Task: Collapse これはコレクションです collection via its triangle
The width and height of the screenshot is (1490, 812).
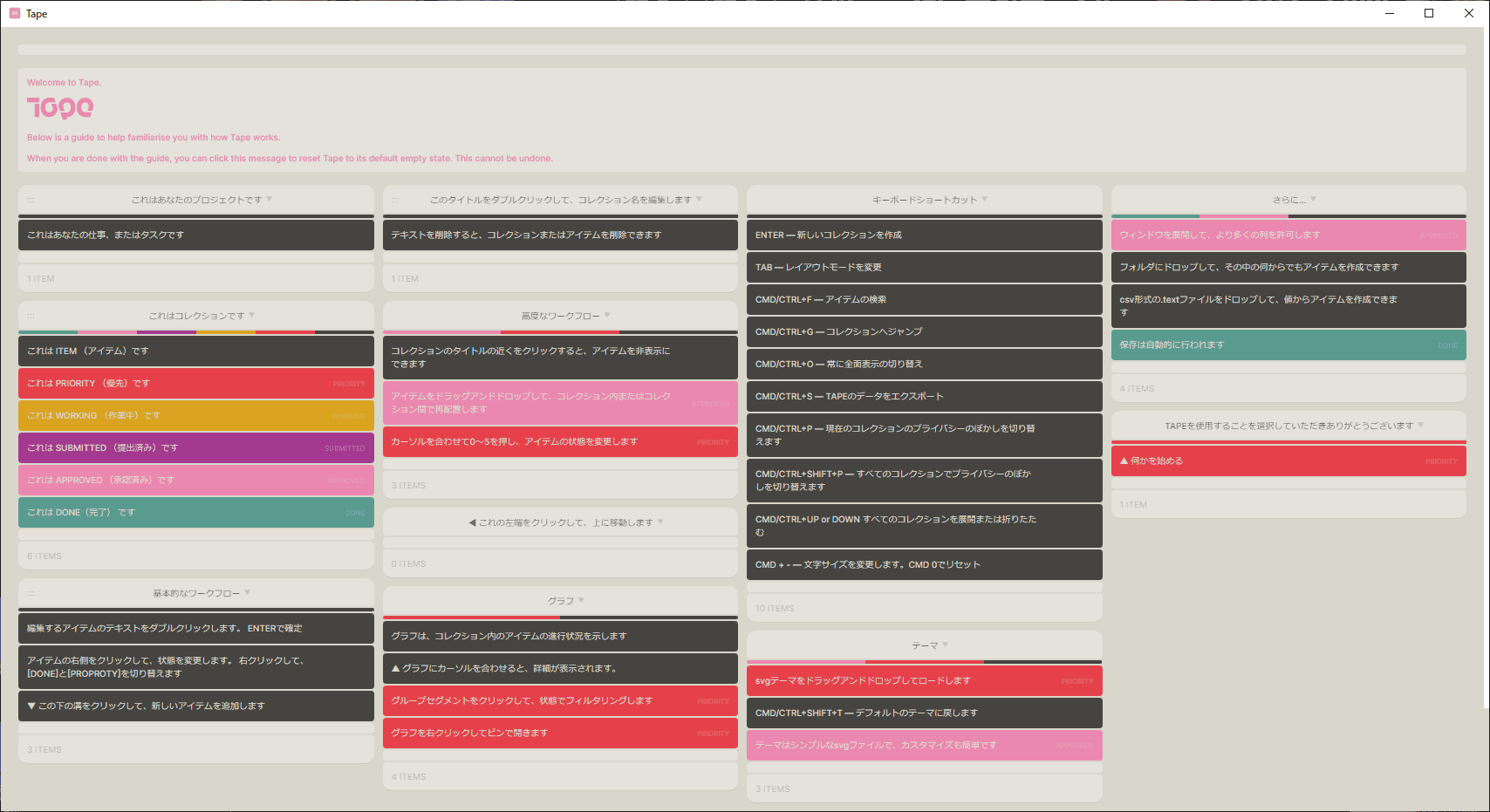Action: [x=252, y=315]
